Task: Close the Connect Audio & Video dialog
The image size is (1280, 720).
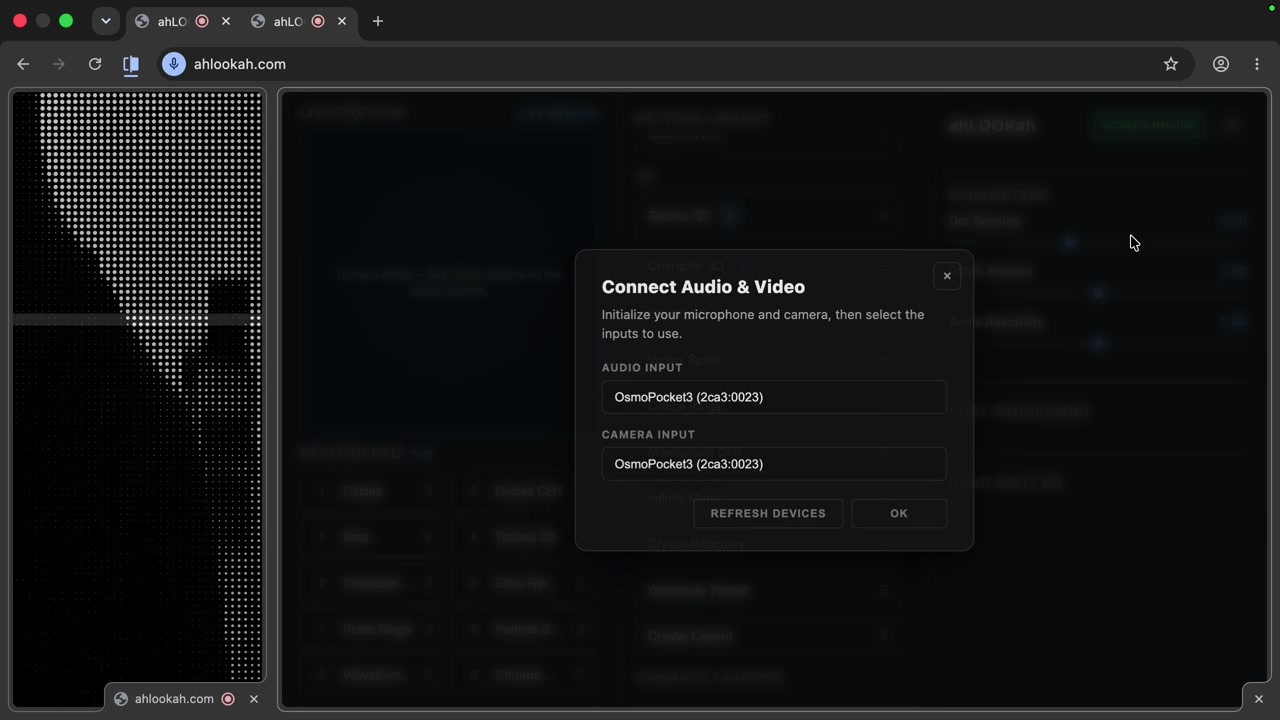Action: 947,276
